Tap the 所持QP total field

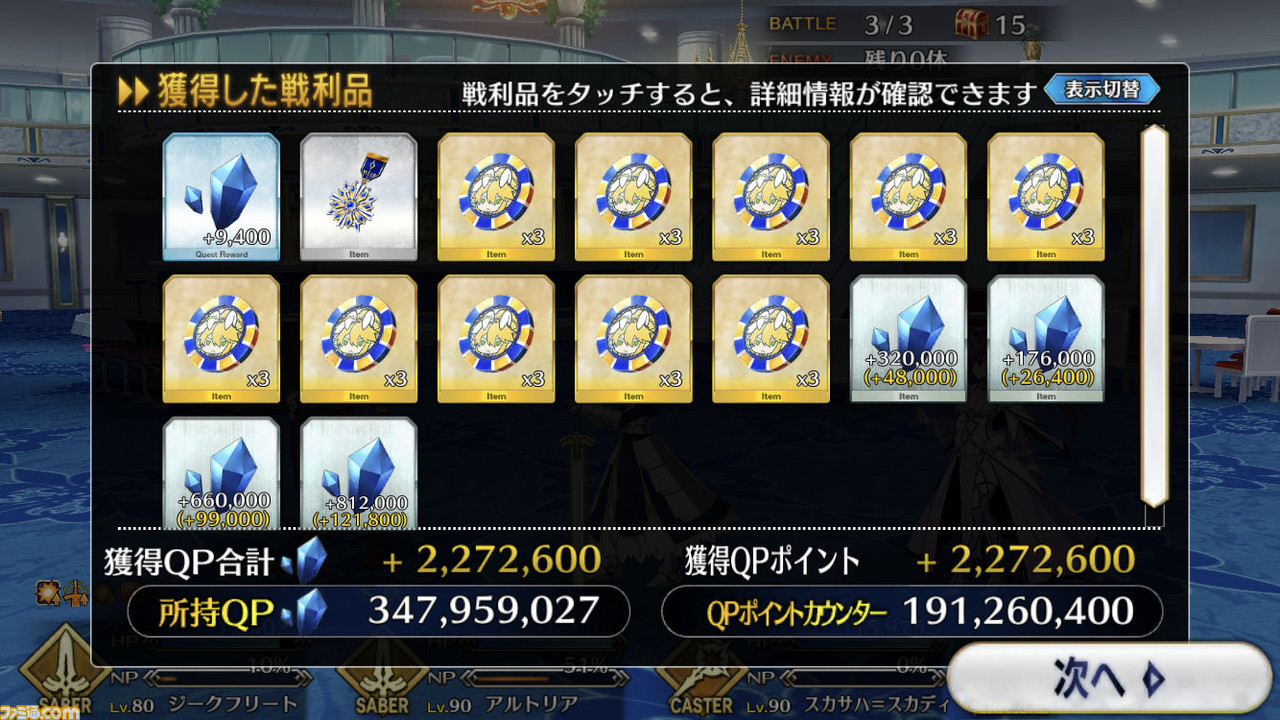378,612
